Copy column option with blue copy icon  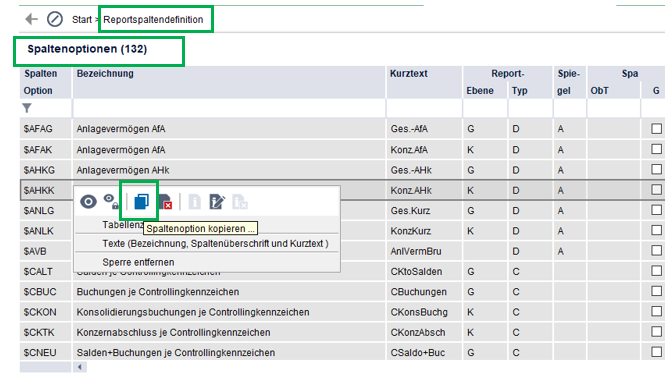[141, 202]
